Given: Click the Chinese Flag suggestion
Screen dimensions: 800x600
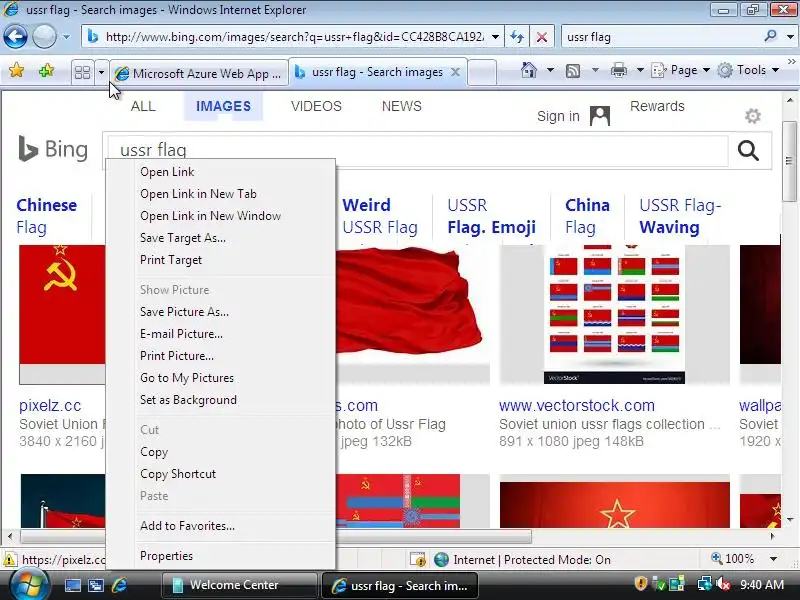Looking at the screenshot, I should click(46, 216).
